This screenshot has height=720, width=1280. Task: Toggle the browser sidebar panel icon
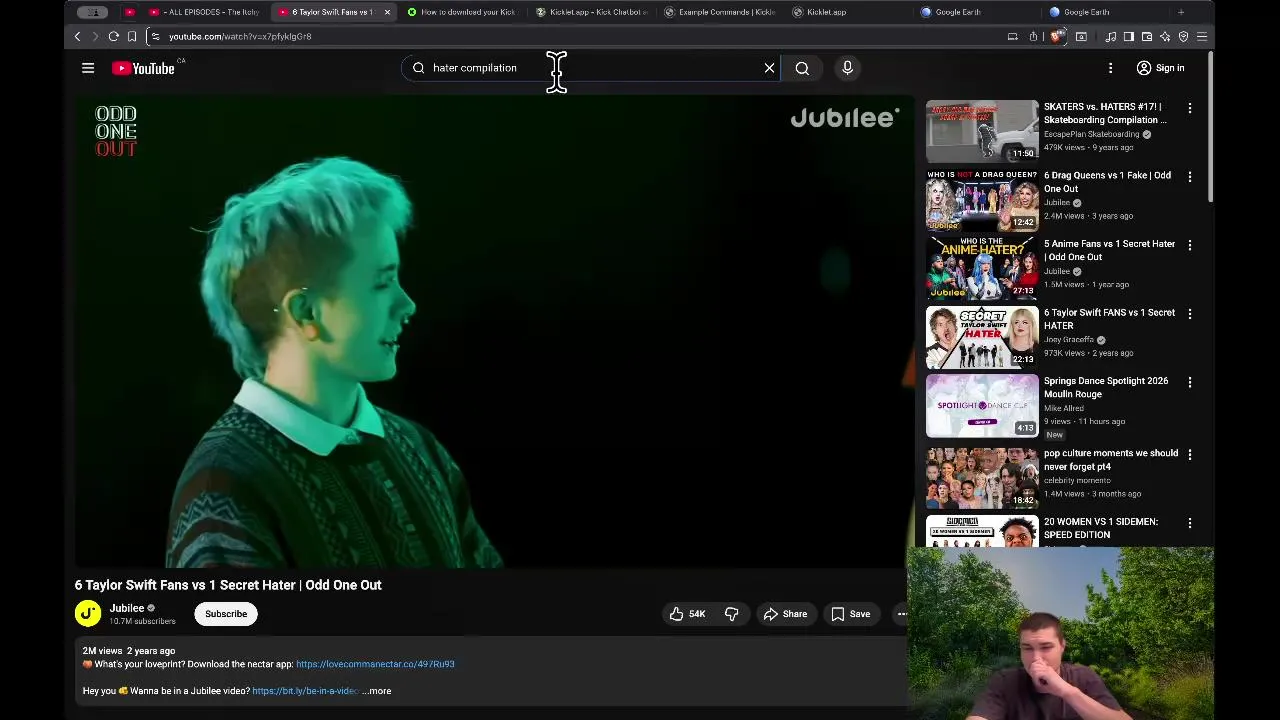[x=1128, y=36]
